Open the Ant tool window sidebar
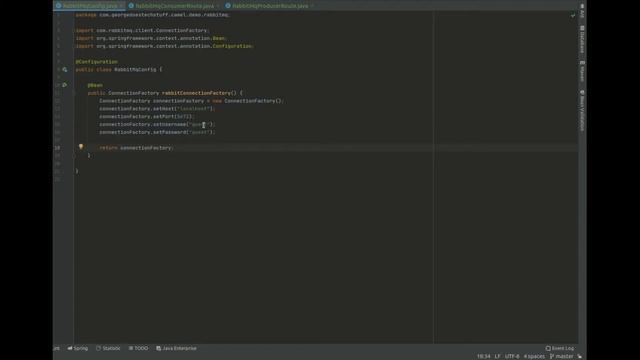 582,11
